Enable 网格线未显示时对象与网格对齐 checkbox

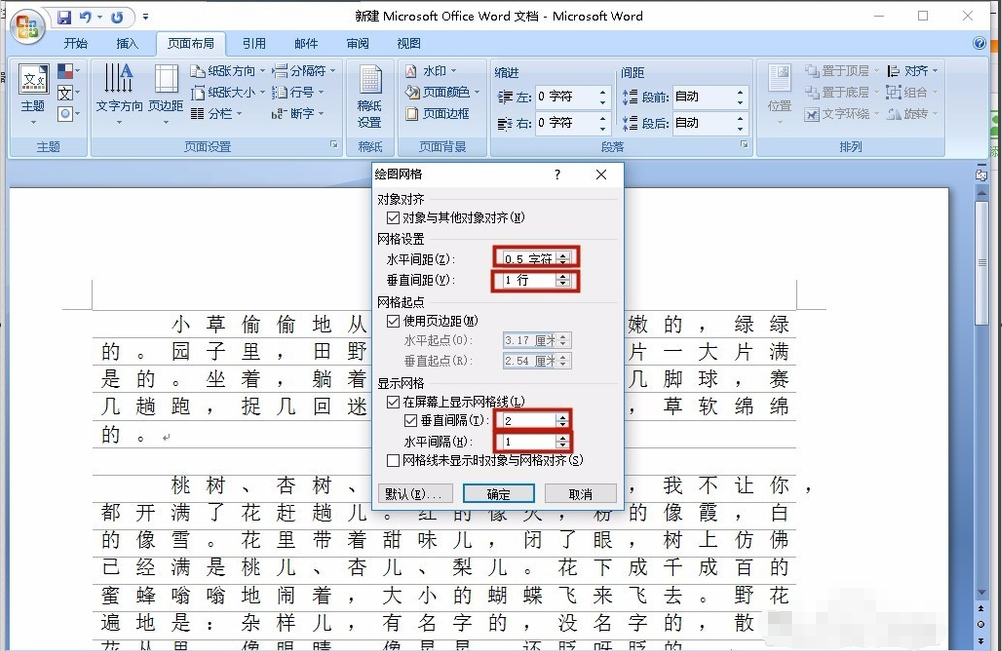[394, 460]
